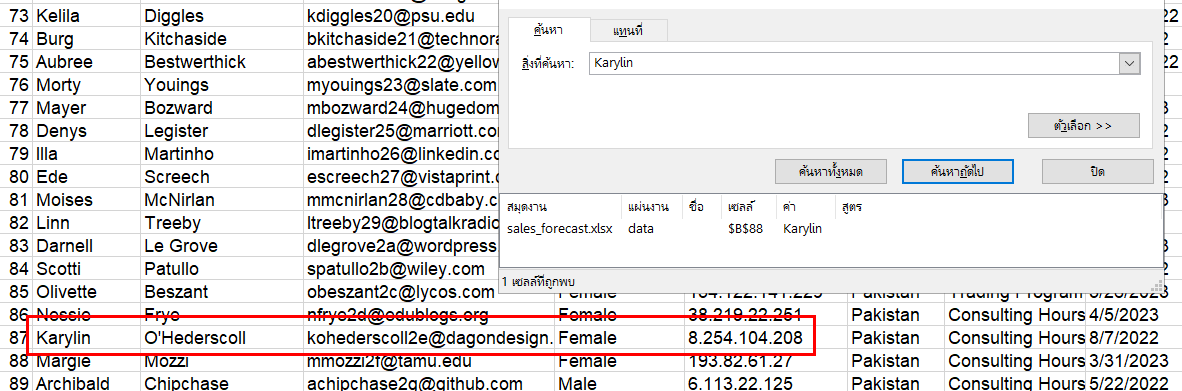Select date cell 5/22/2022
Screen dimensions: 1182x391
tap(1134, 383)
